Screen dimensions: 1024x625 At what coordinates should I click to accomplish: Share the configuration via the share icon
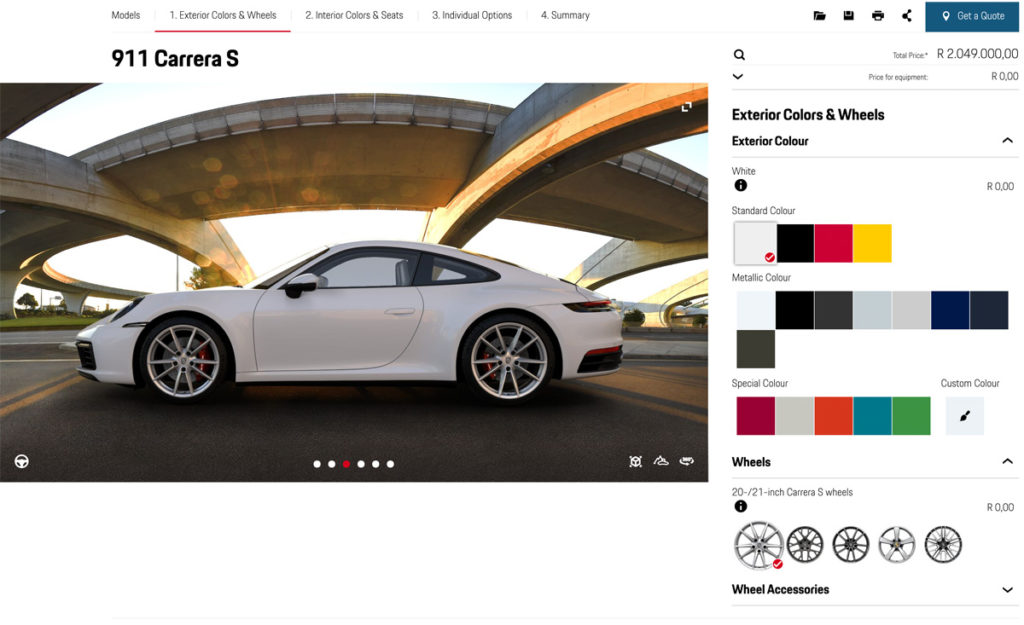[x=906, y=16]
